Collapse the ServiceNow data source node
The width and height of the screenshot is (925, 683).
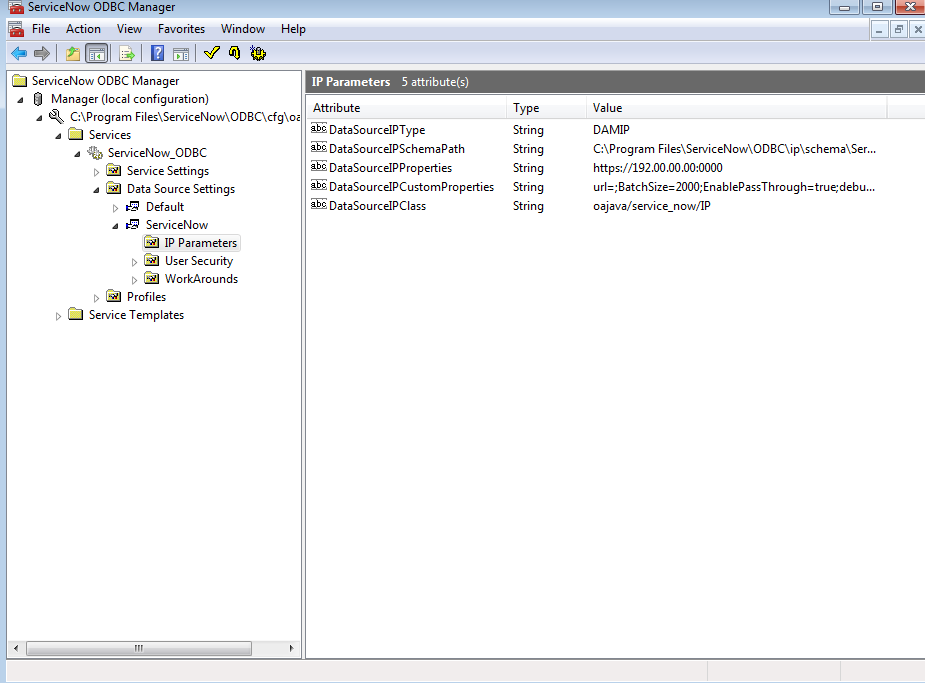(116, 226)
